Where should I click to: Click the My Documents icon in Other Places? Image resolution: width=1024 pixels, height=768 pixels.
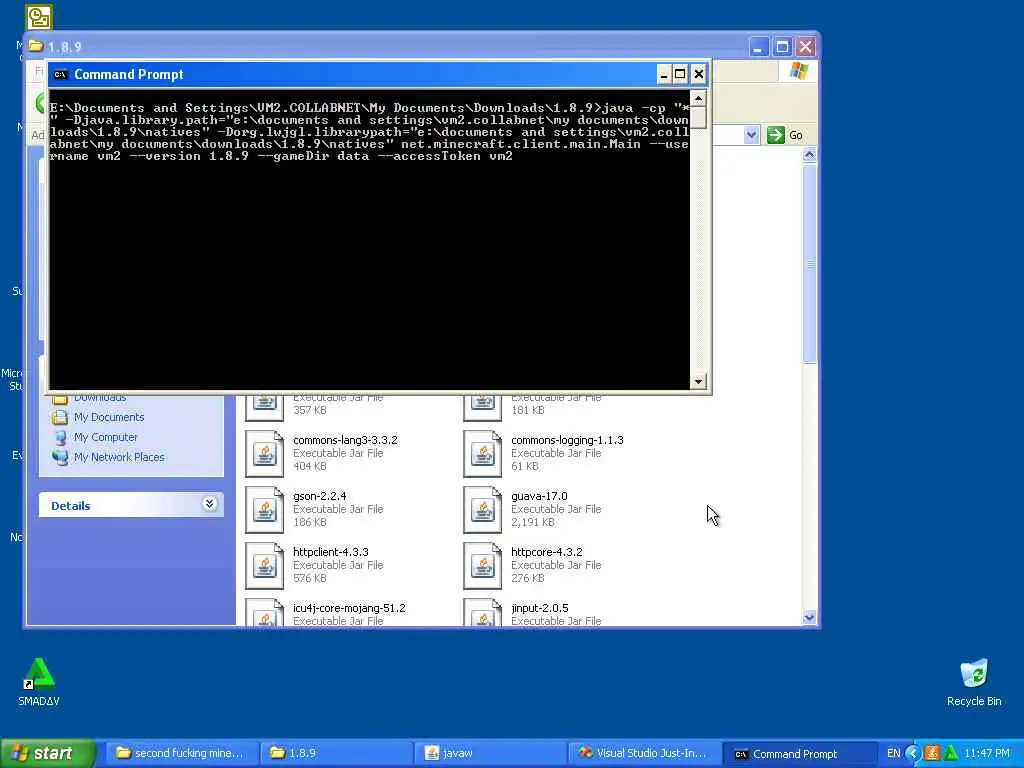(60, 417)
